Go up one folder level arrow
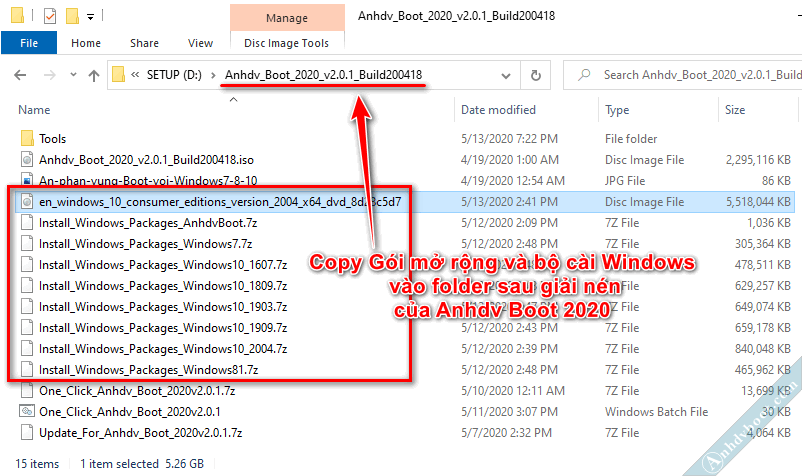Viewport: 802px width, 476px height. pos(94,76)
